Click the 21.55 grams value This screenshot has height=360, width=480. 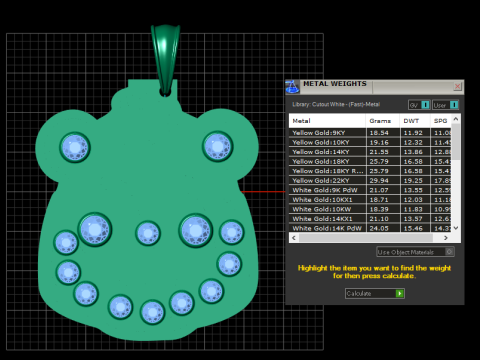(379, 152)
